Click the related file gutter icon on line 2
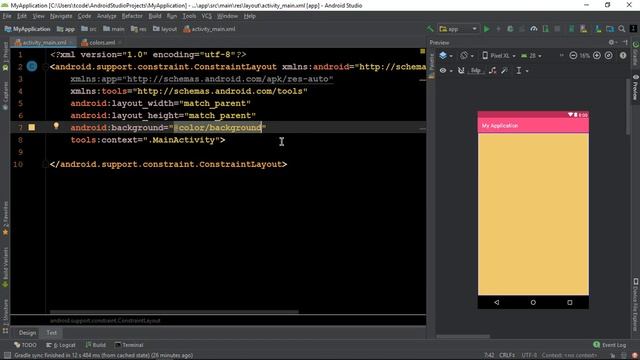Viewport: 640px width, 360px height. (x=32, y=67)
